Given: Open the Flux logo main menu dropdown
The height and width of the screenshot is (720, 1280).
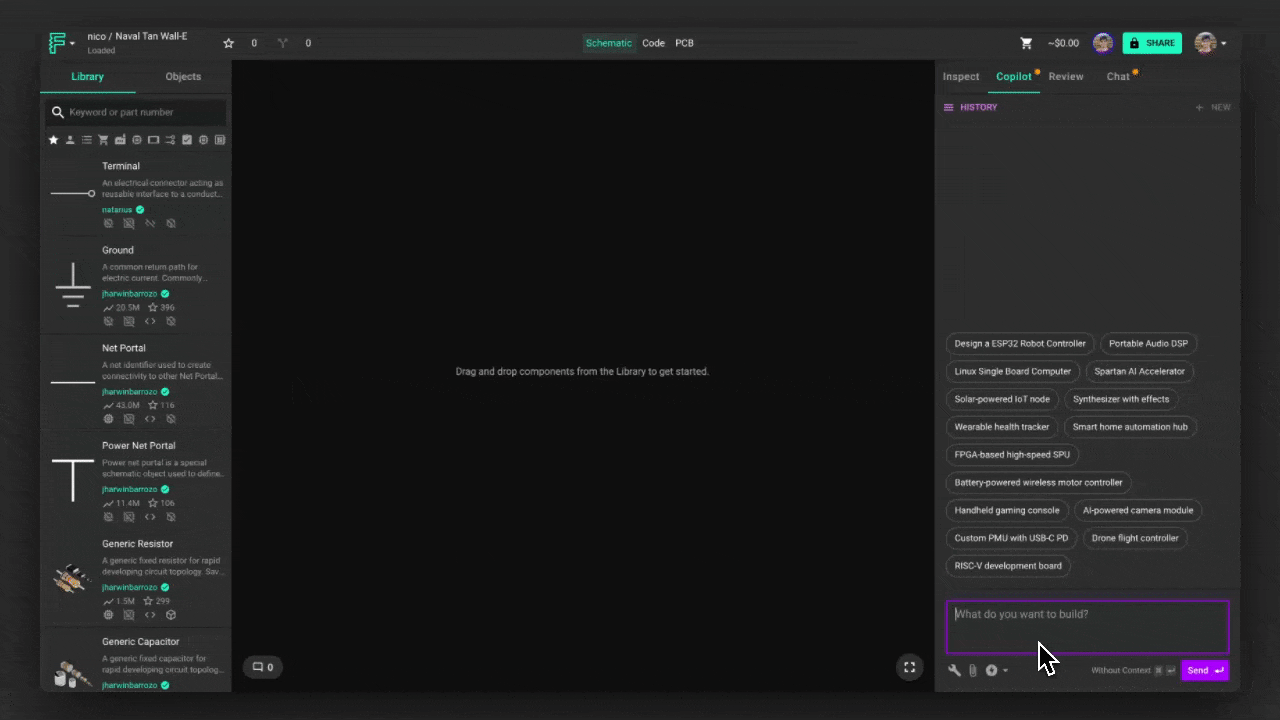Looking at the screenshot, I should [x=61, y=43].
